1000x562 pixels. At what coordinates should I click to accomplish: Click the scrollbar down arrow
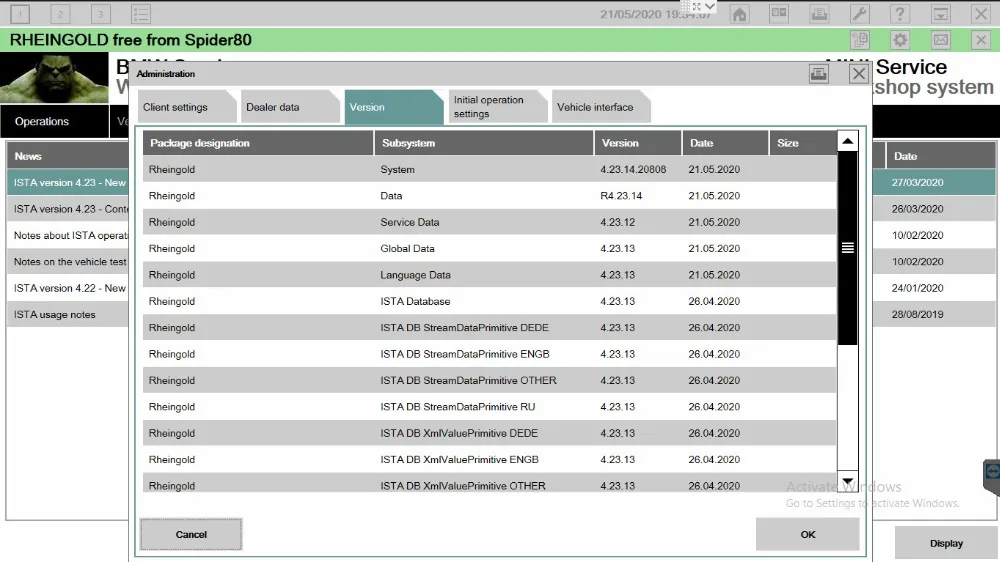848,481
